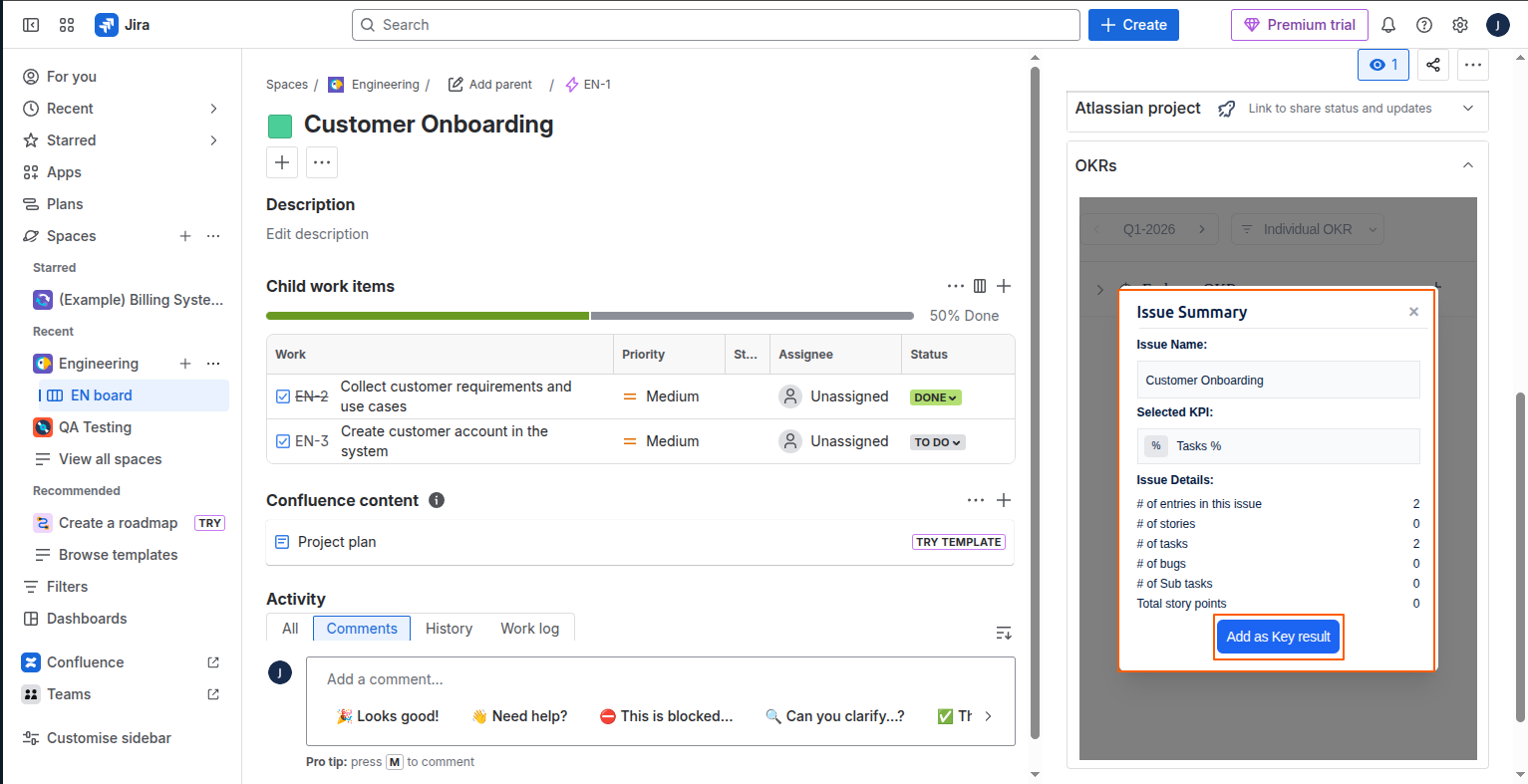Viewport: 1528px width, 784px height.
Task: Click the child work items progress bar
Action: click(x=590, y=316)
